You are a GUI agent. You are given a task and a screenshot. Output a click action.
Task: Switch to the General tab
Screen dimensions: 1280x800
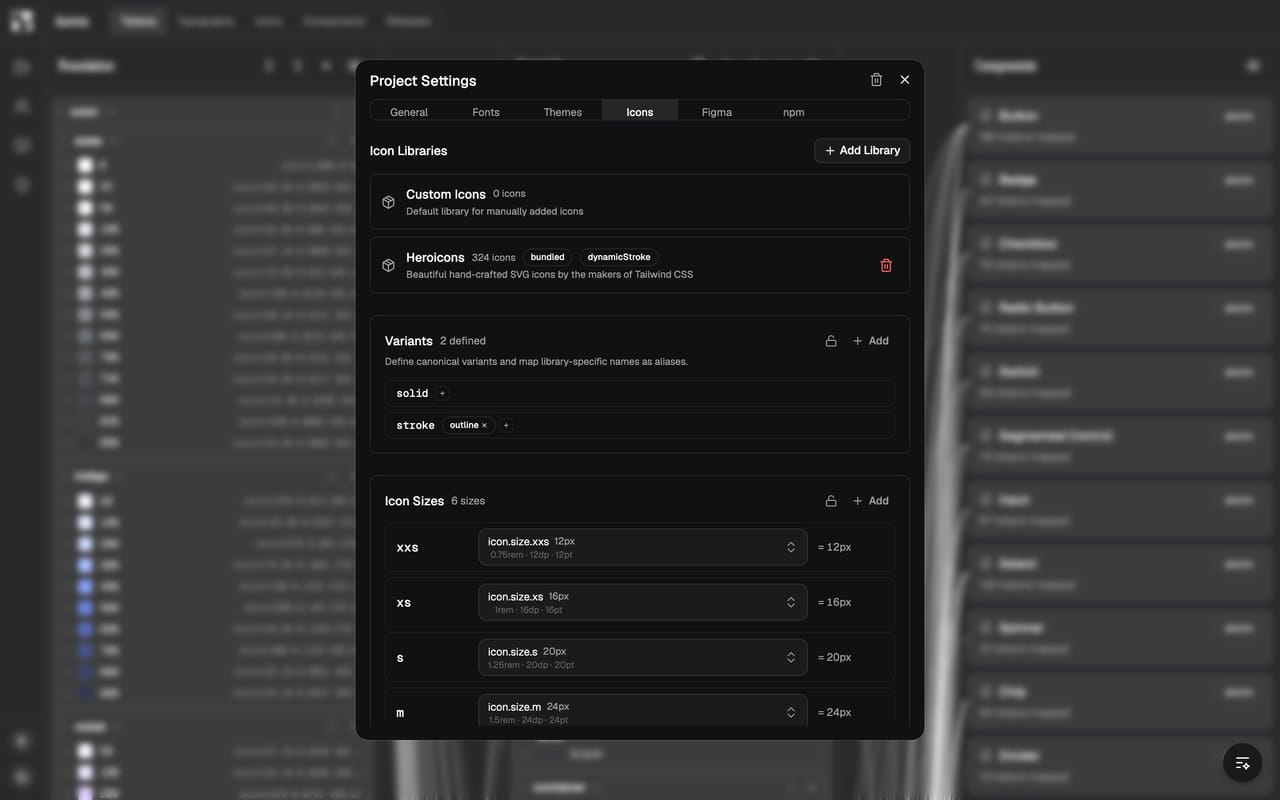[x=409, y=112]
